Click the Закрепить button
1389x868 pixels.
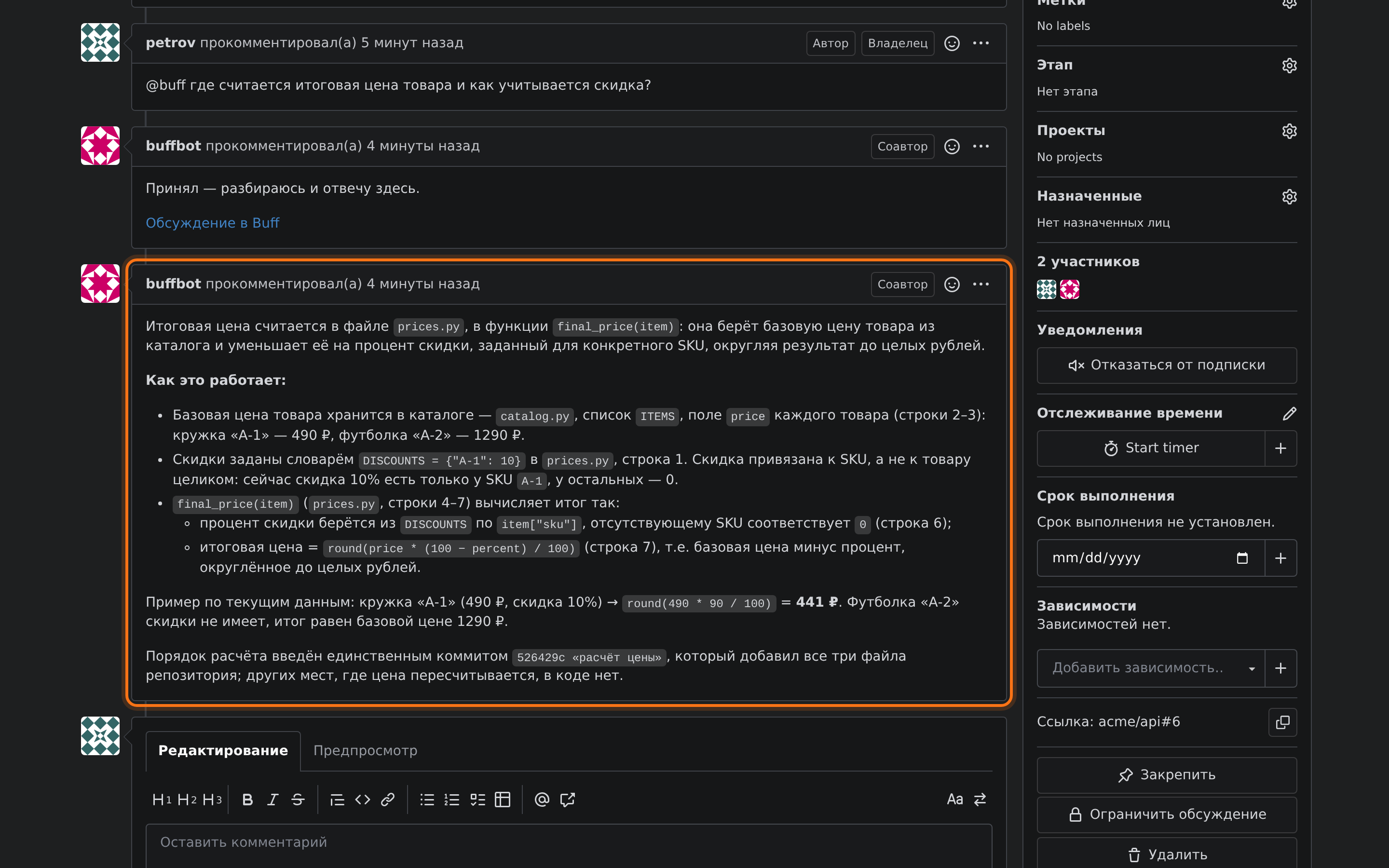(x=1166, y=775)
